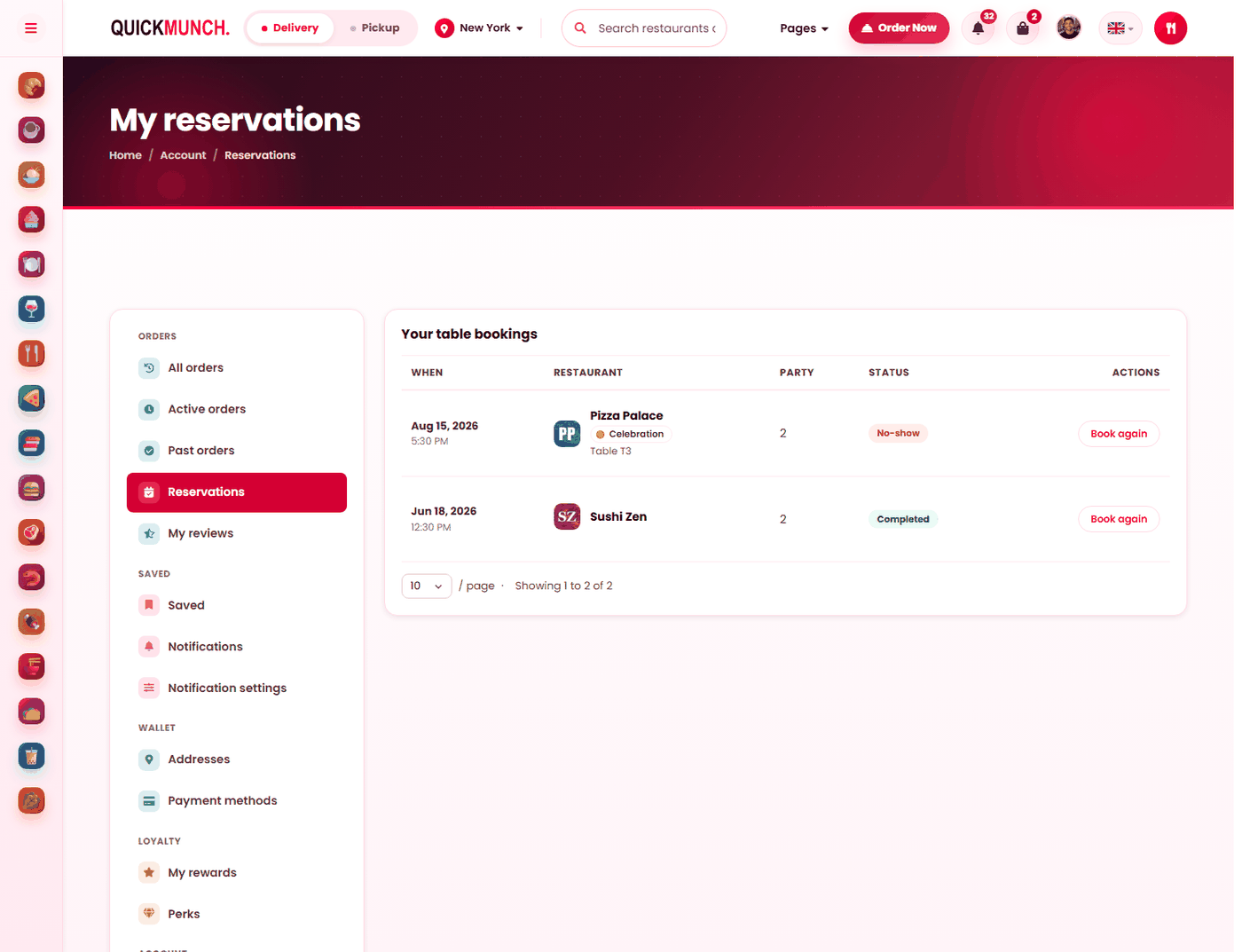
Task: Go to Notifications in the sidebar
Action: 237,647
